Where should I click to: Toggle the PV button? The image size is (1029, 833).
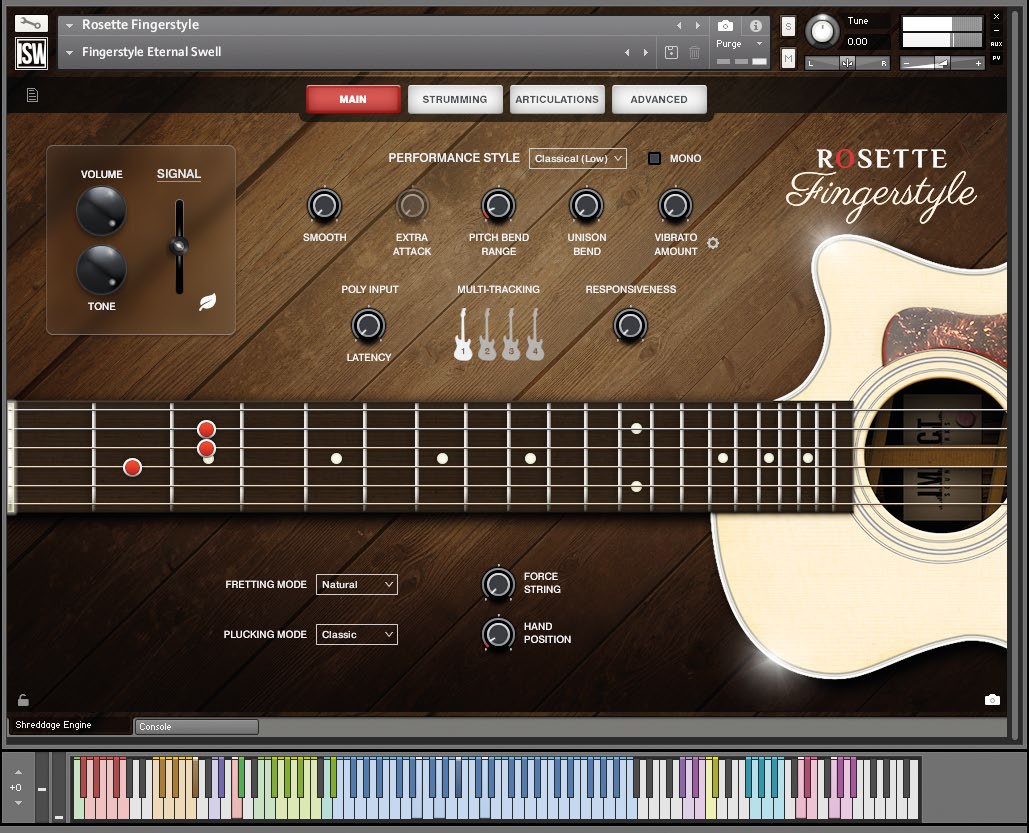[x=996, y=58]
